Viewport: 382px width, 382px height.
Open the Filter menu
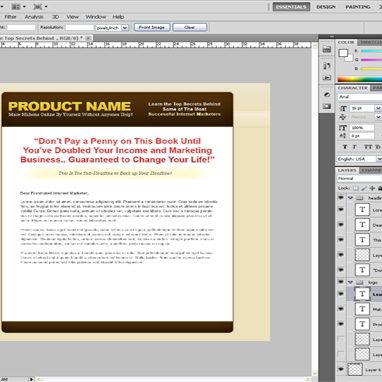tap(10, 17)
